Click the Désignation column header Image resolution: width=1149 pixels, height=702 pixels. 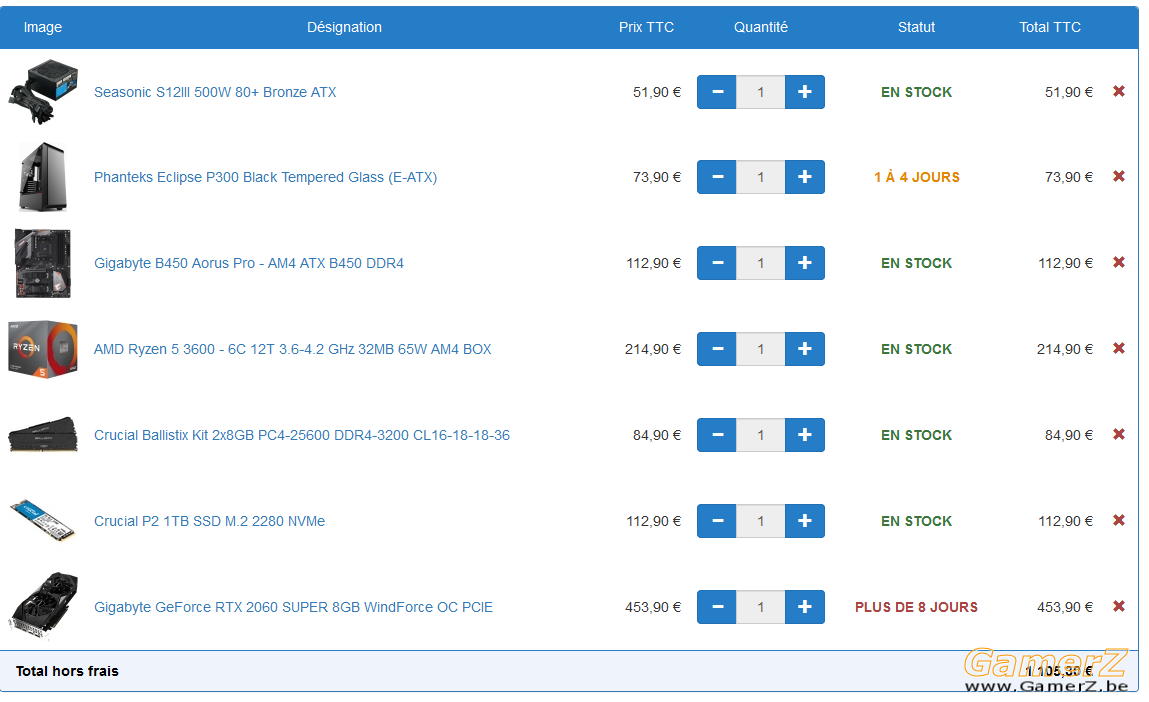coord(344,27)
